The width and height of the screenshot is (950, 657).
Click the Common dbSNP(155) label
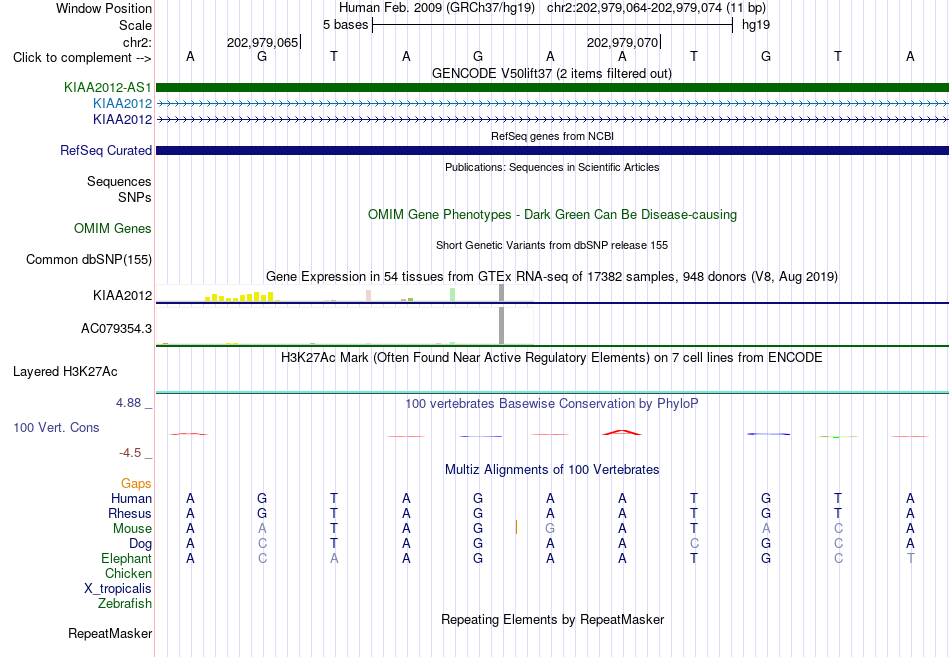[x=88, y=259]
